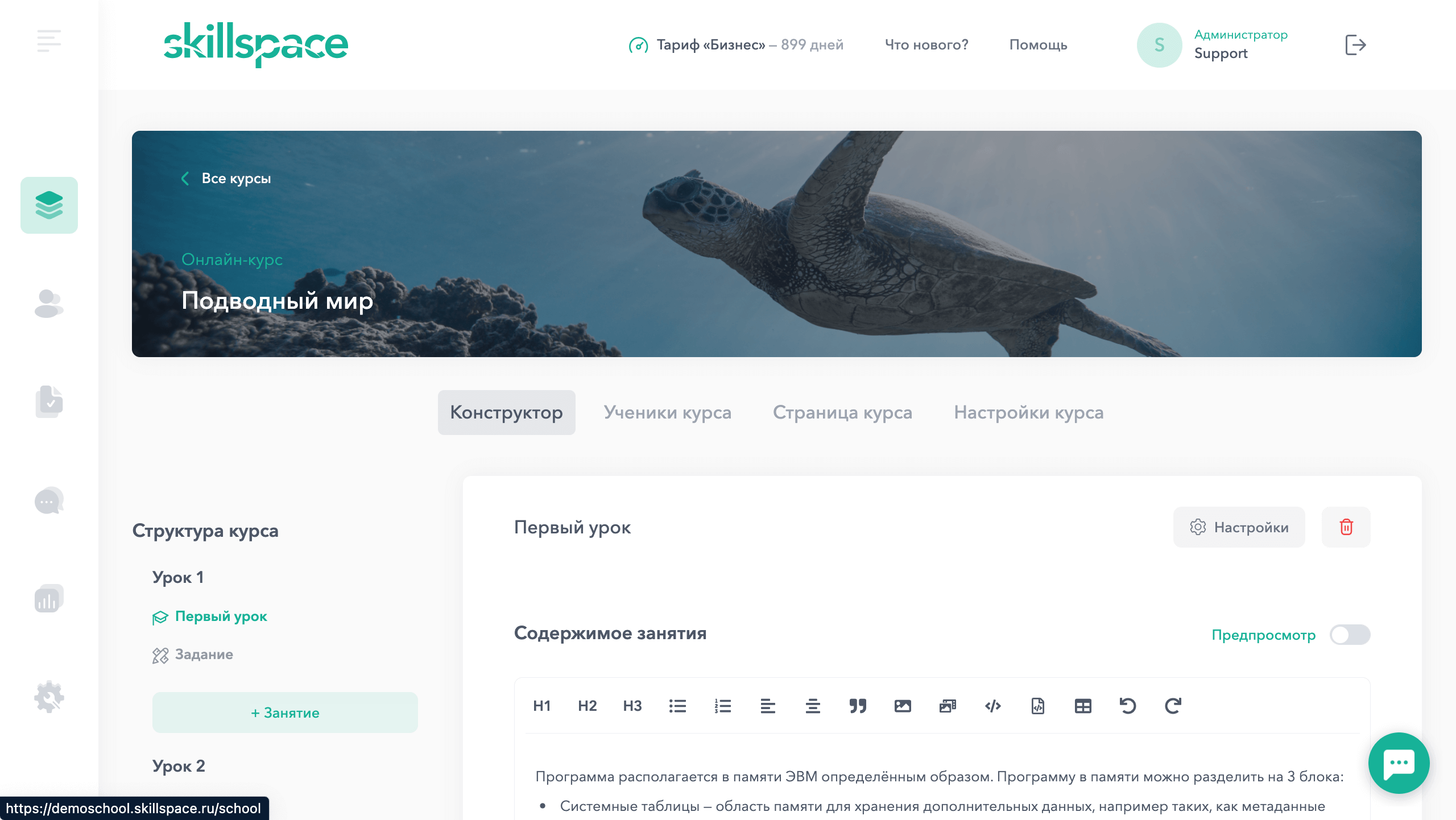Screen dimensions: 1456x820
Task: Delete the lesson with red trash icon
Action: pos(1346,527)
